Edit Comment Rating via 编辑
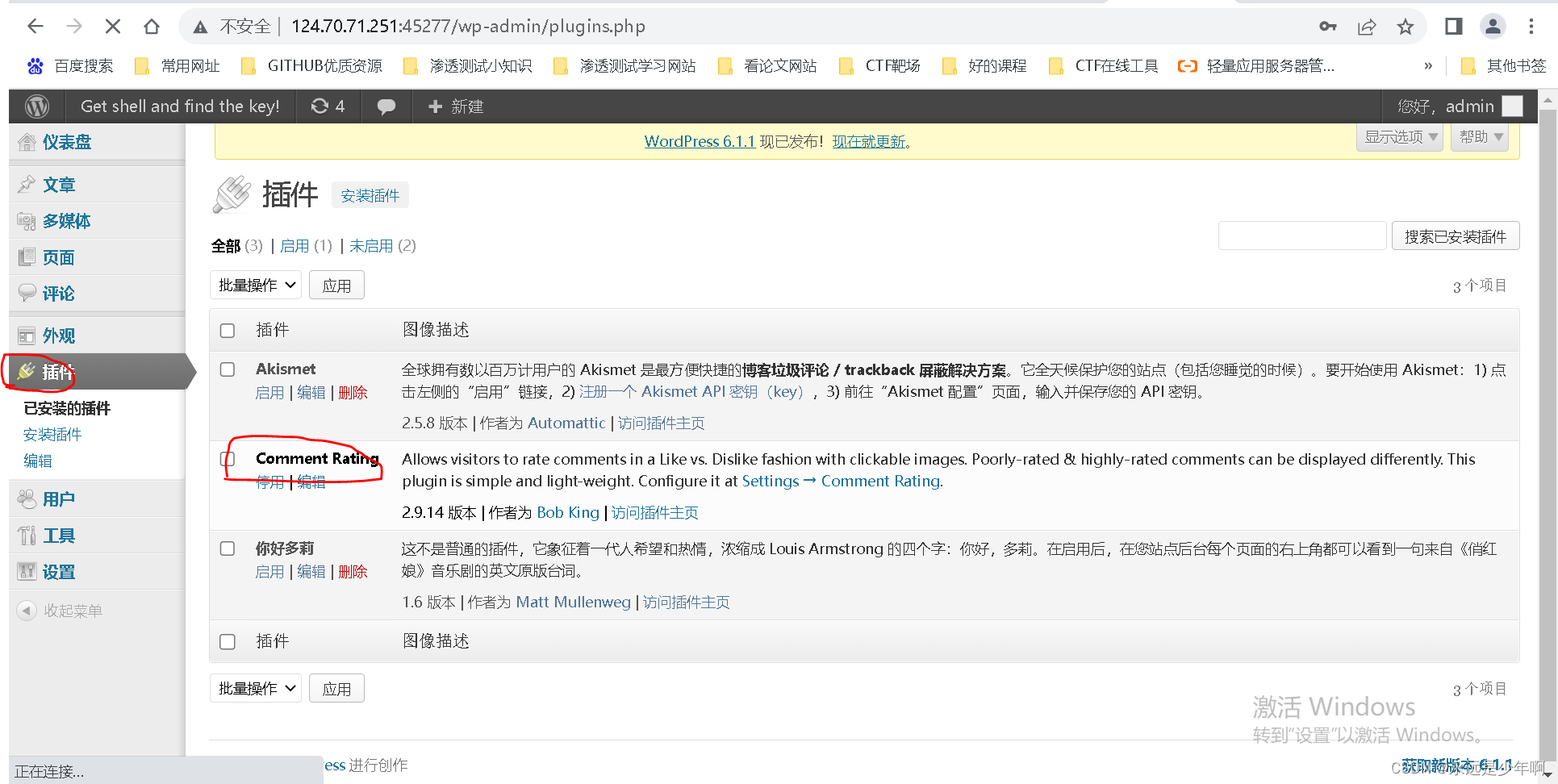Viewport: 1558px width, 784px height. coord(311,482)
